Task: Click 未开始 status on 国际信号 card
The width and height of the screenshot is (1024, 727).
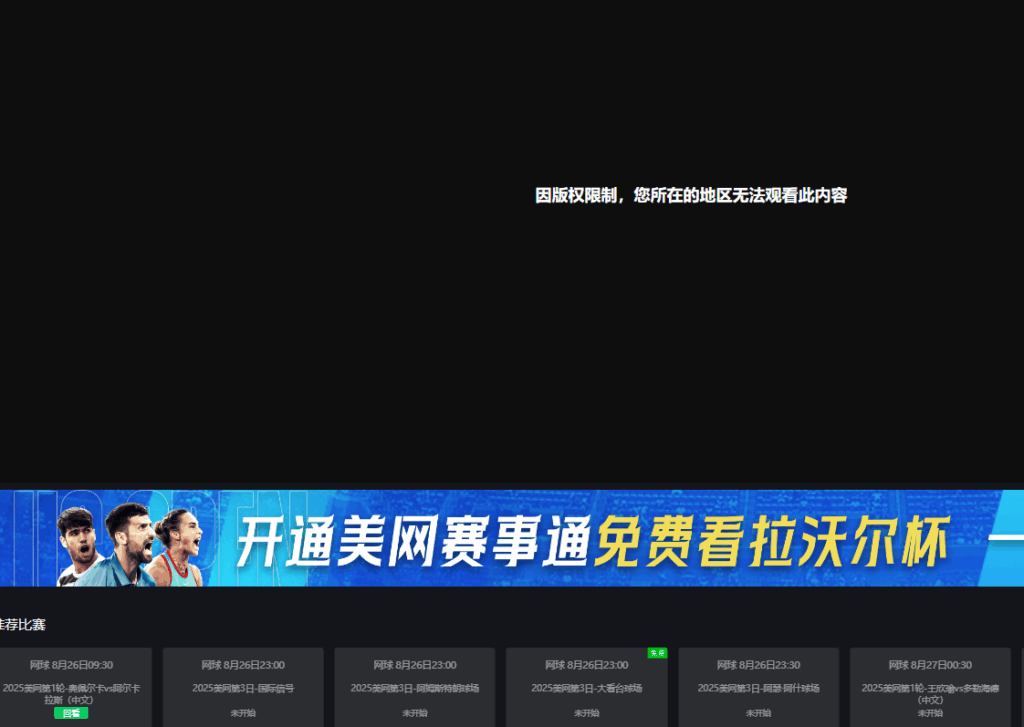Action: click(243, 713)
